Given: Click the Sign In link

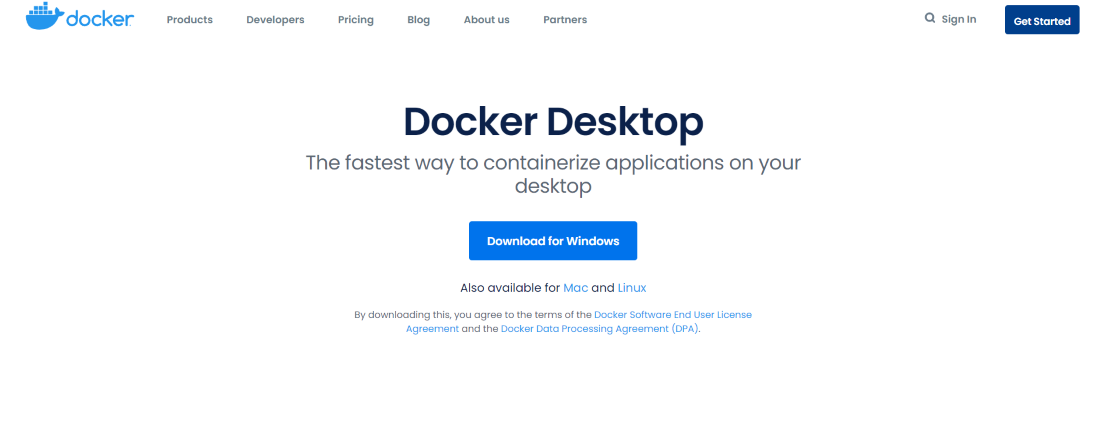Looking at the screenshot, I should point(958,19).
